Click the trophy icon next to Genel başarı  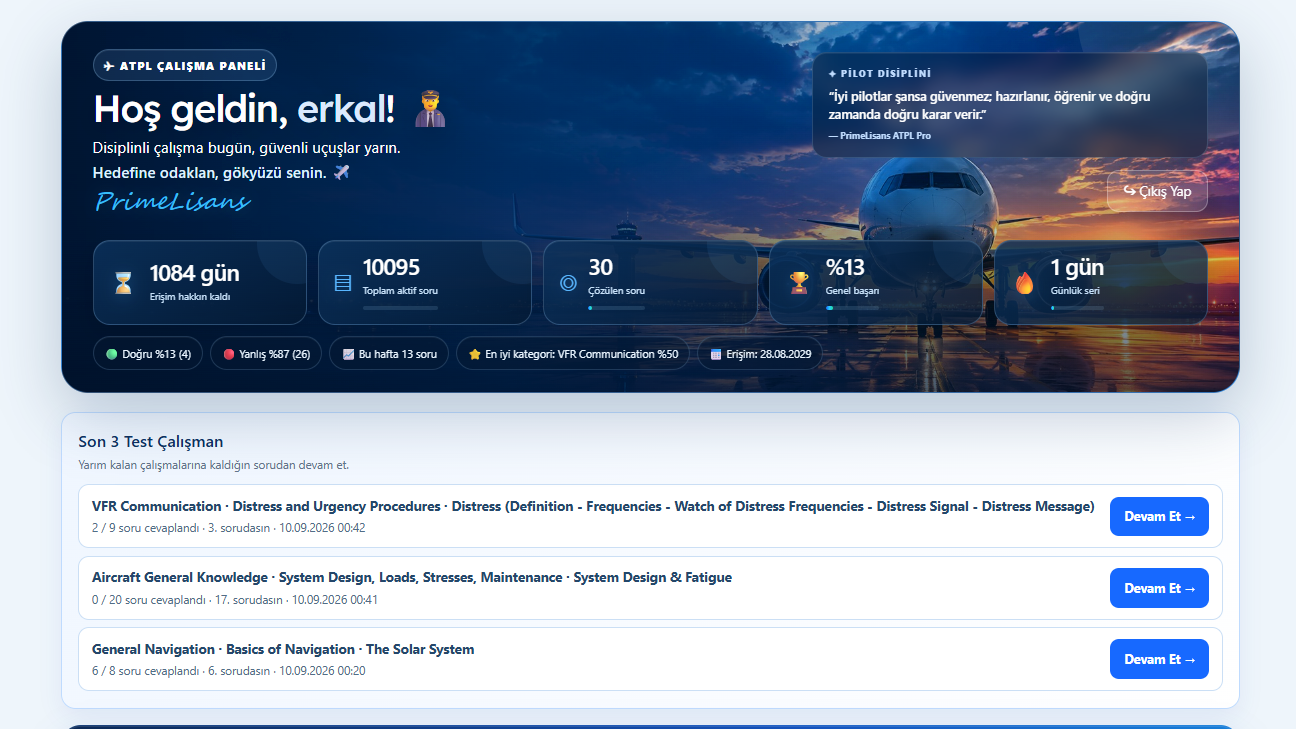pyautogui.click(x=799, y=283)
